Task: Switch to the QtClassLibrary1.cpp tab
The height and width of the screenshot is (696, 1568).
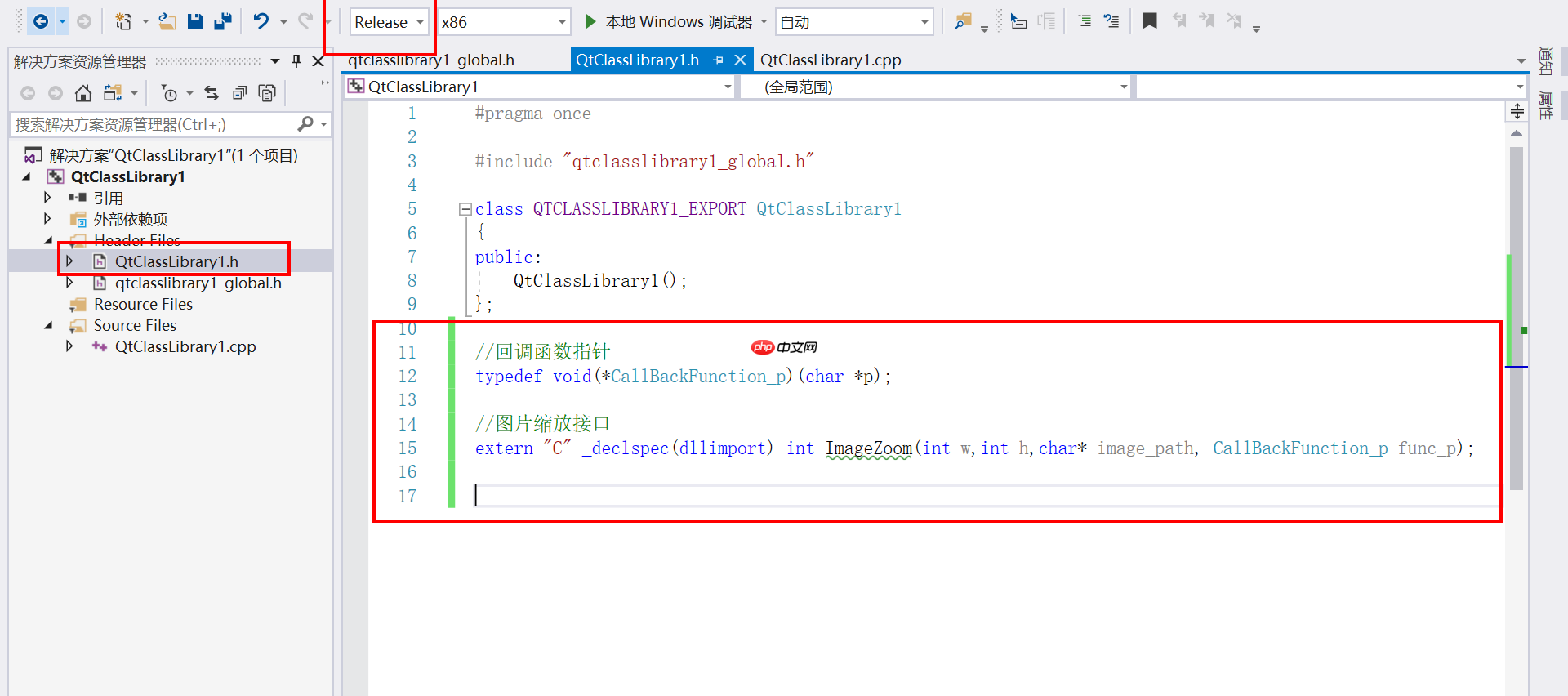Action: (x=831, y=60)
